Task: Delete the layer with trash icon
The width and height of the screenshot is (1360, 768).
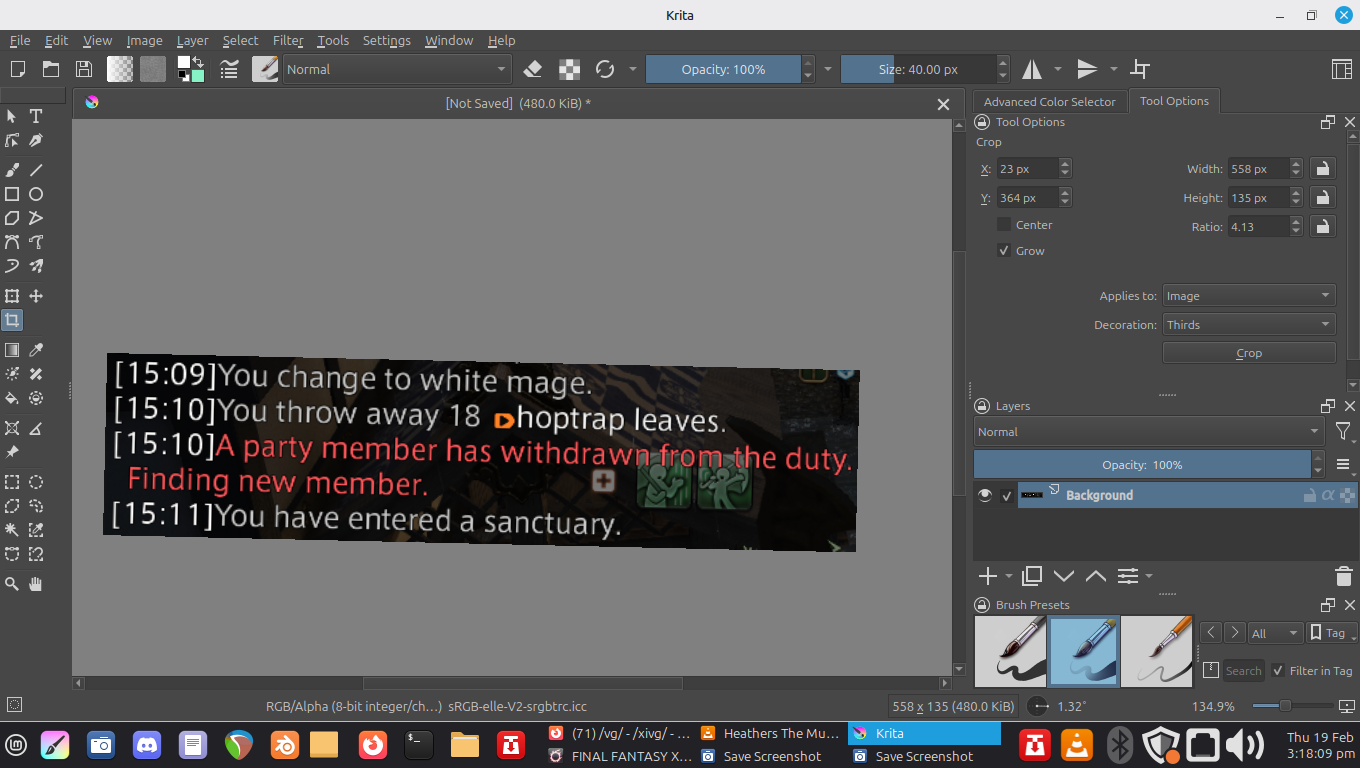Action: coord(1344,576)
